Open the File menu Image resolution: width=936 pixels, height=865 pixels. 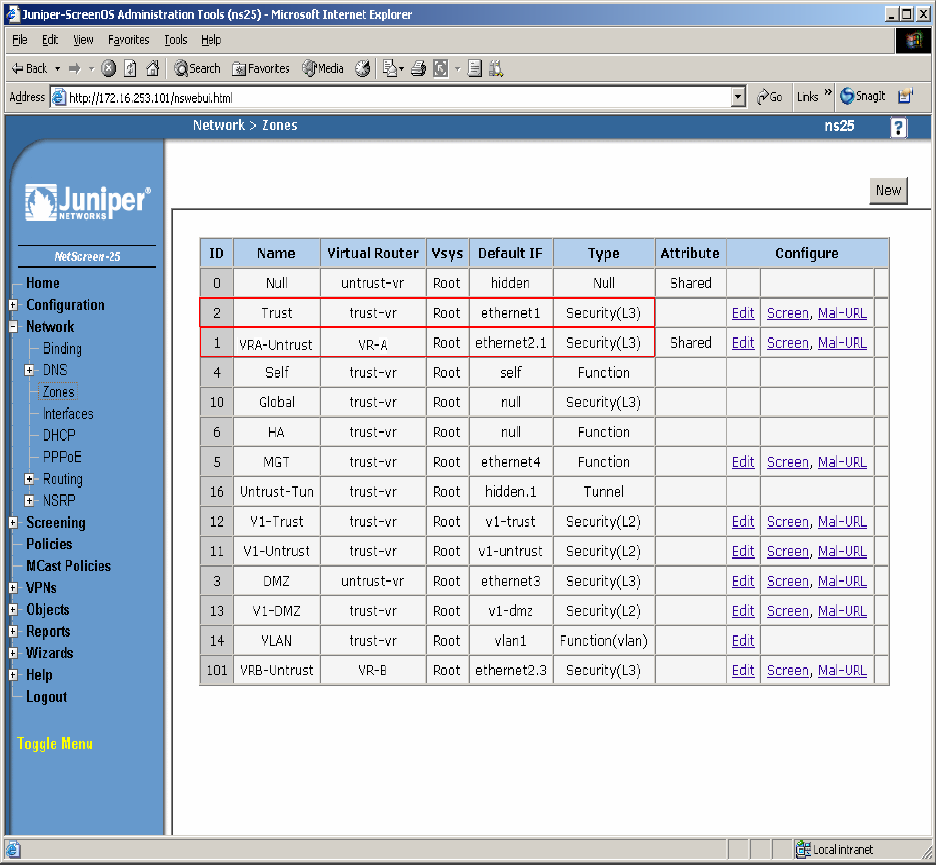20,40
